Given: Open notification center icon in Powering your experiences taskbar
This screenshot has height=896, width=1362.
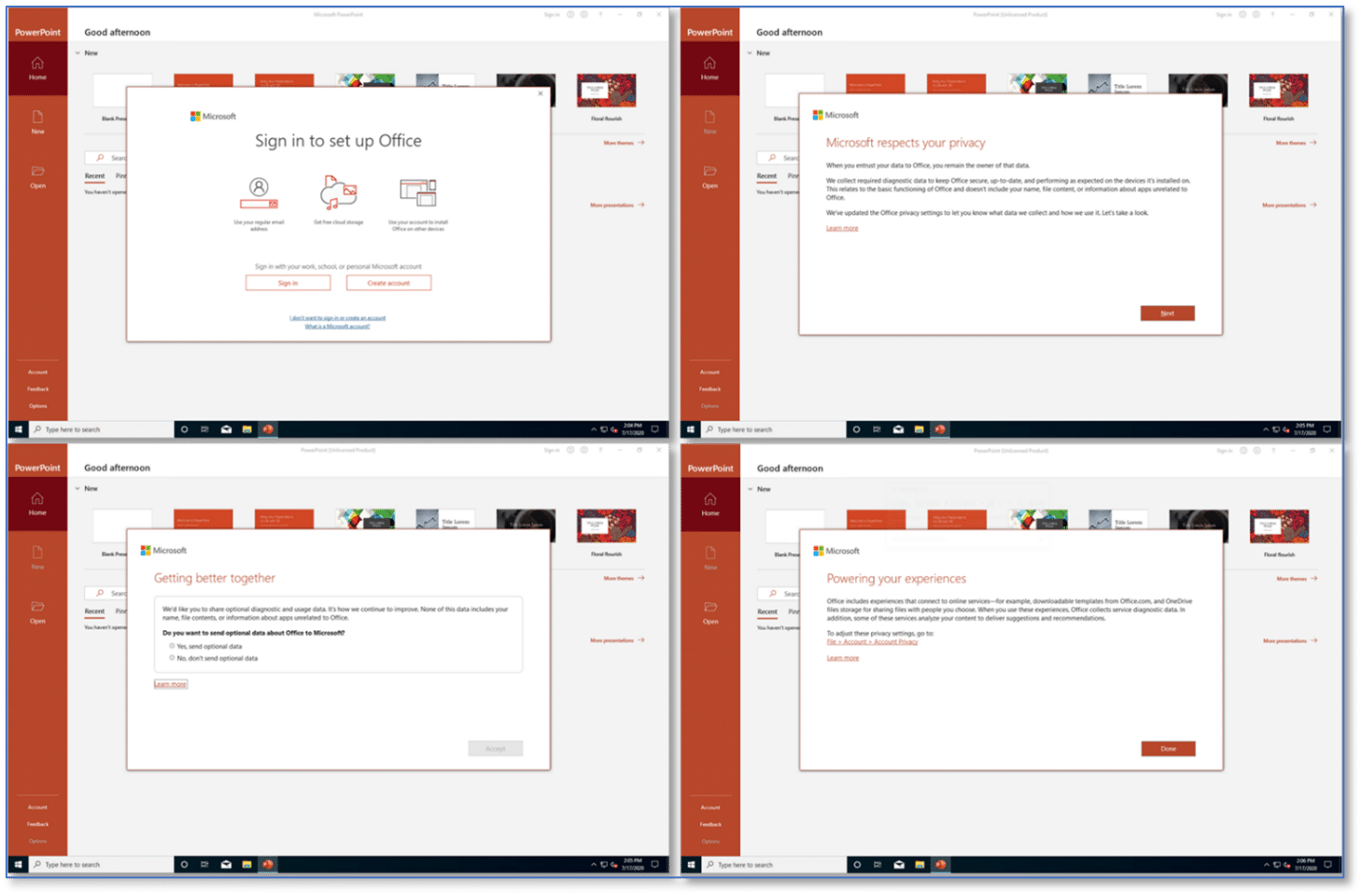Looking at the screenshot, I should [x=1327, y=864].
